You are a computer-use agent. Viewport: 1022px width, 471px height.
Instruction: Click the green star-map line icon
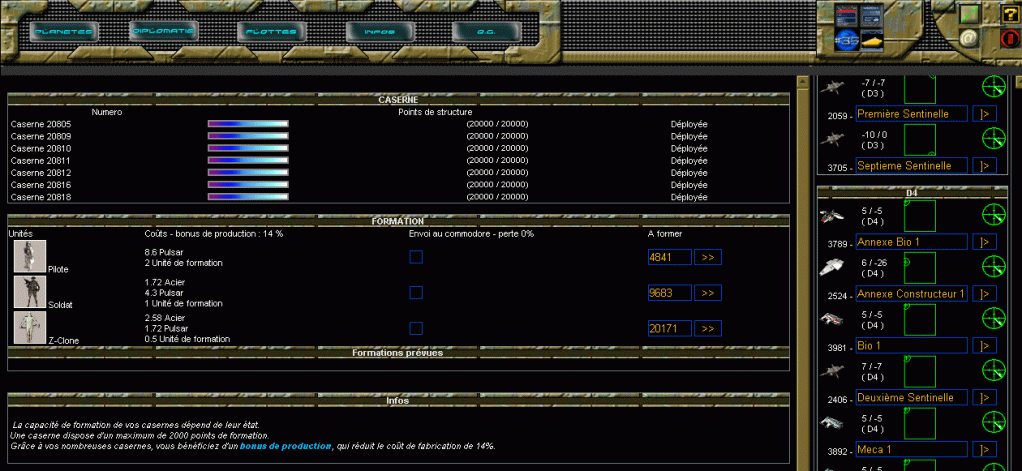(x=969, y=14)
